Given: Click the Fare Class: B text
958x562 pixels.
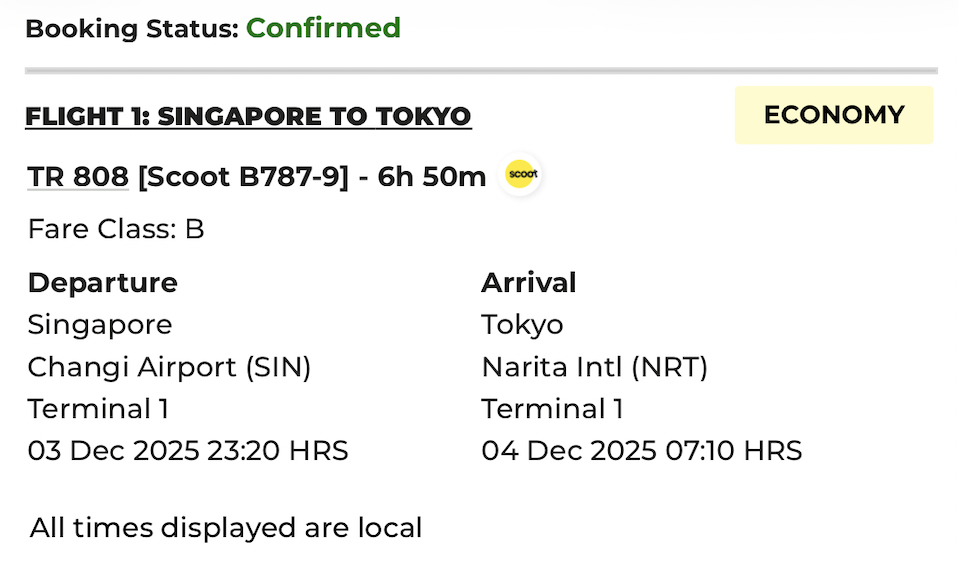Looking at the screenshot, I should tap(116, 229).
